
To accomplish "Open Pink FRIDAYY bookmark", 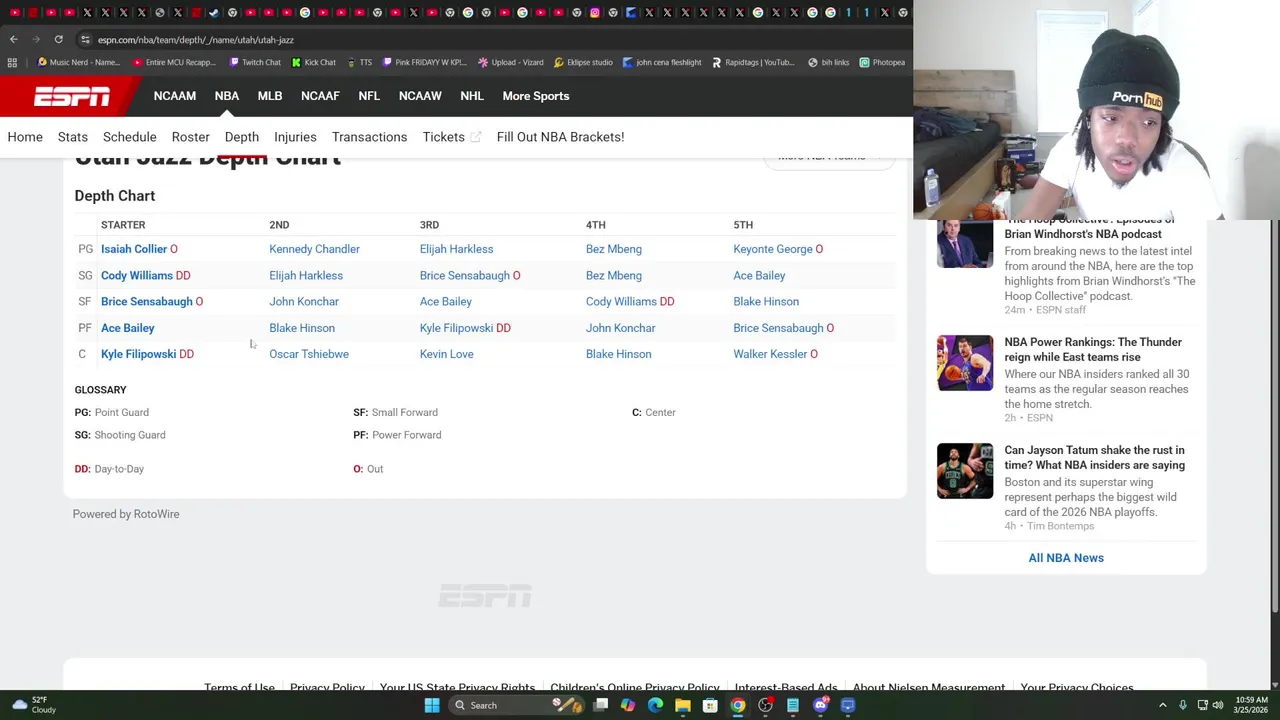I will pyautogui.click(x=424, y=62).
